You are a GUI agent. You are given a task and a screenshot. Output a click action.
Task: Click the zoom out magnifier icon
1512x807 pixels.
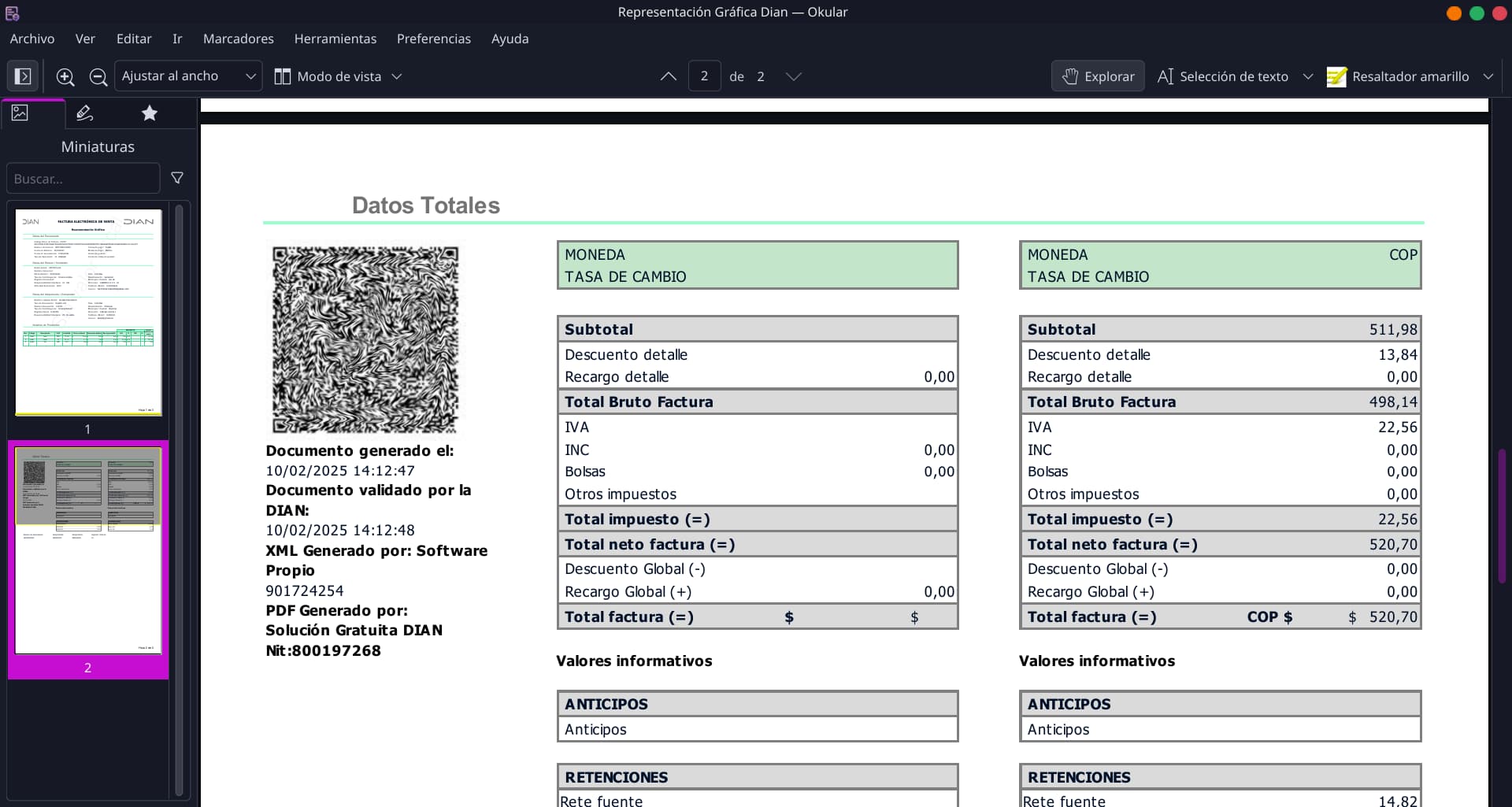[98, 76]
